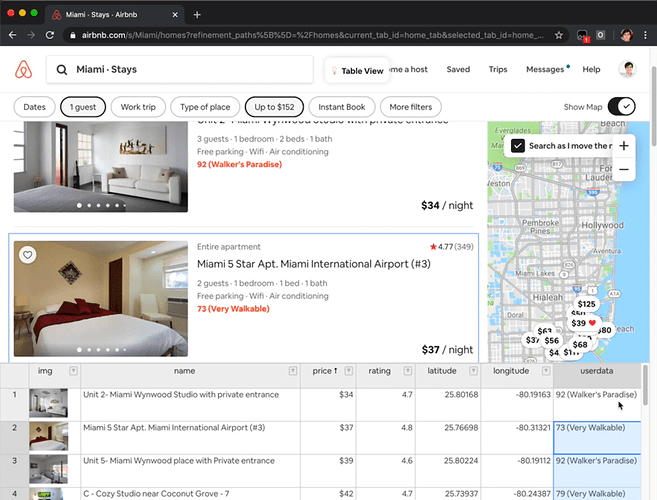Reload the page with the refresh icon
This screenshot has width=657, height=500.
coord(49,35)
